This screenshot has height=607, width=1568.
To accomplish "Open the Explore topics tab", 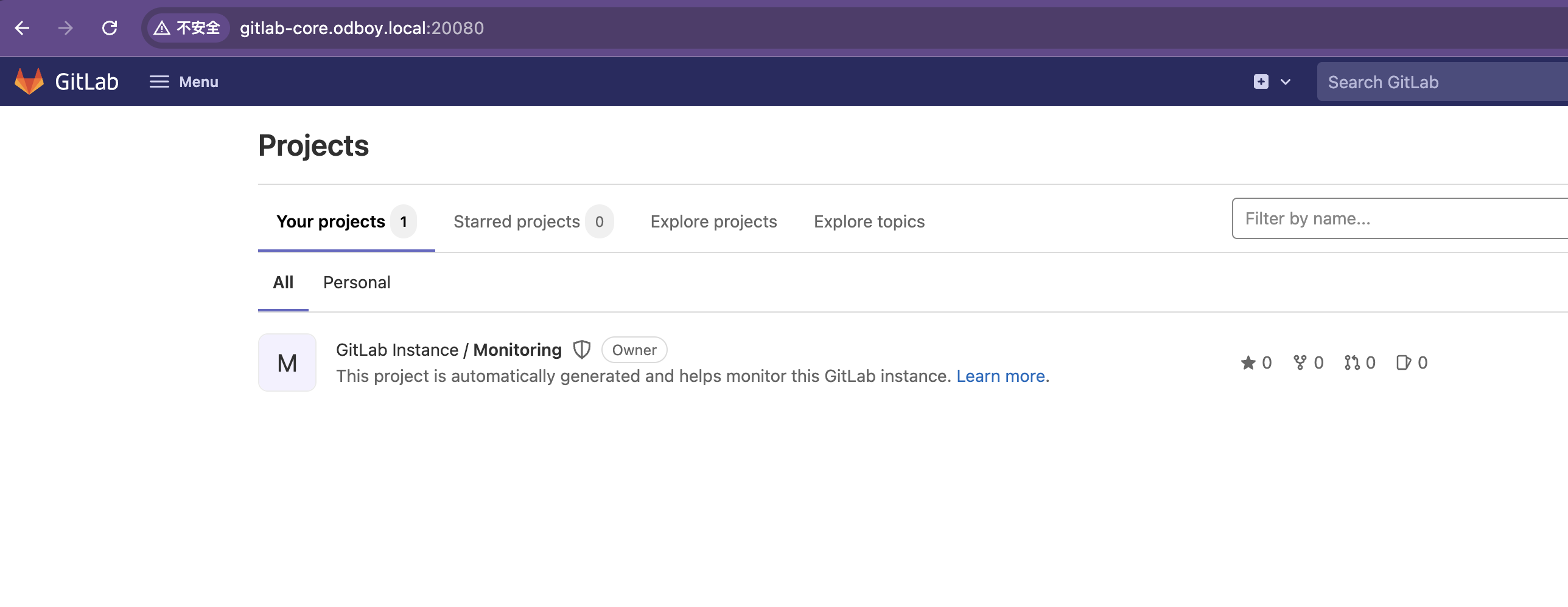I will [869, 221].
